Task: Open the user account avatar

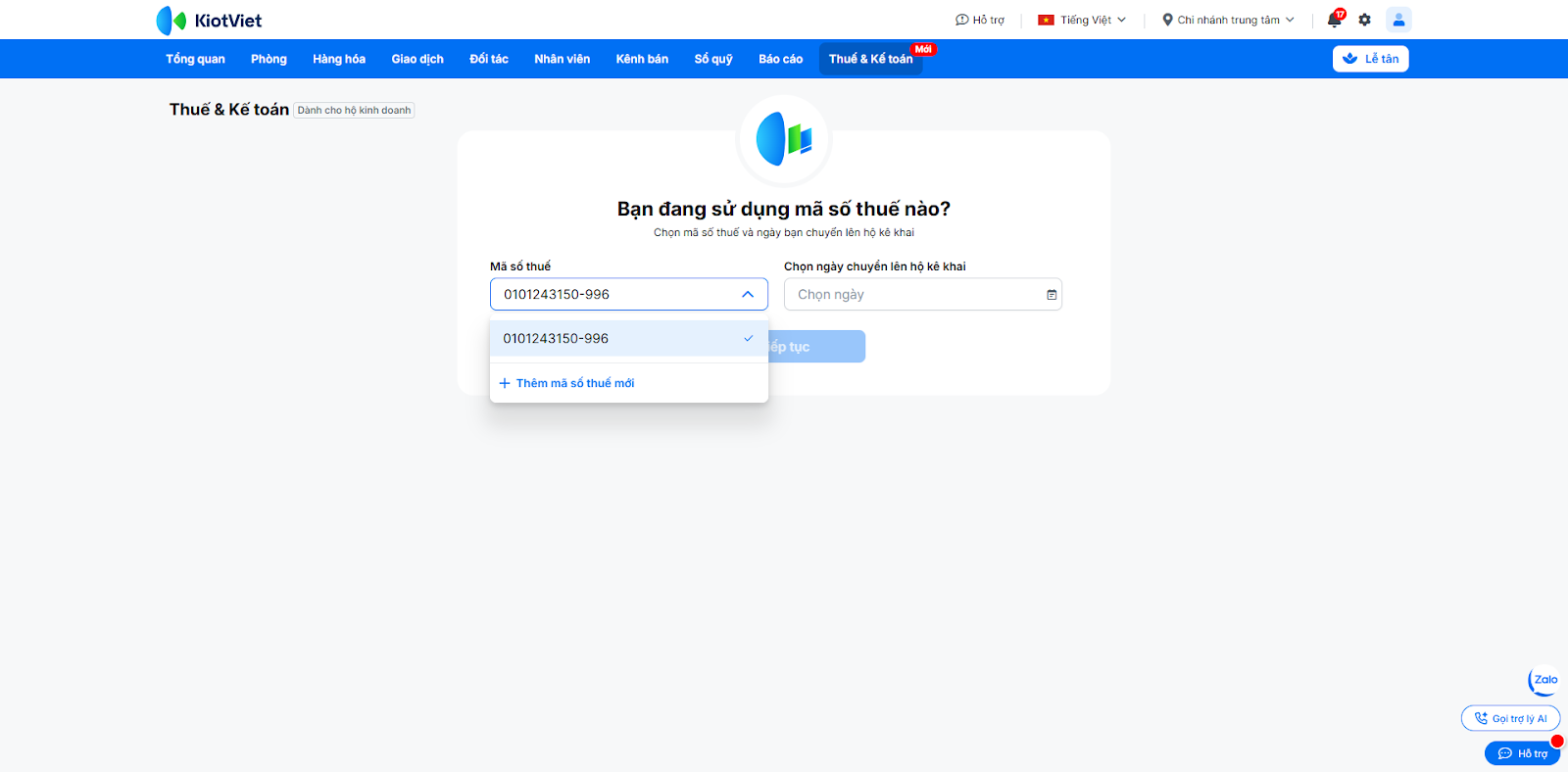Action: pos(1398,20)
